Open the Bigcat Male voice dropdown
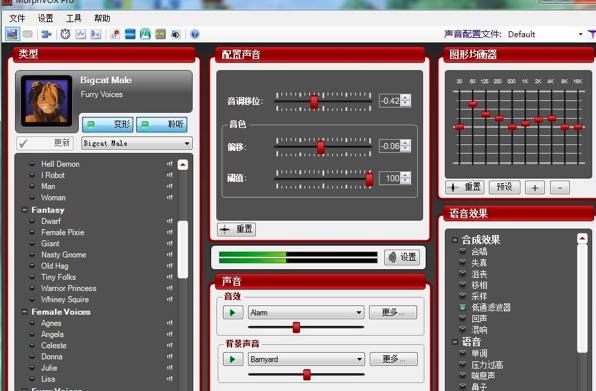Viewport: 596px width, 391px height. (137, 143)
